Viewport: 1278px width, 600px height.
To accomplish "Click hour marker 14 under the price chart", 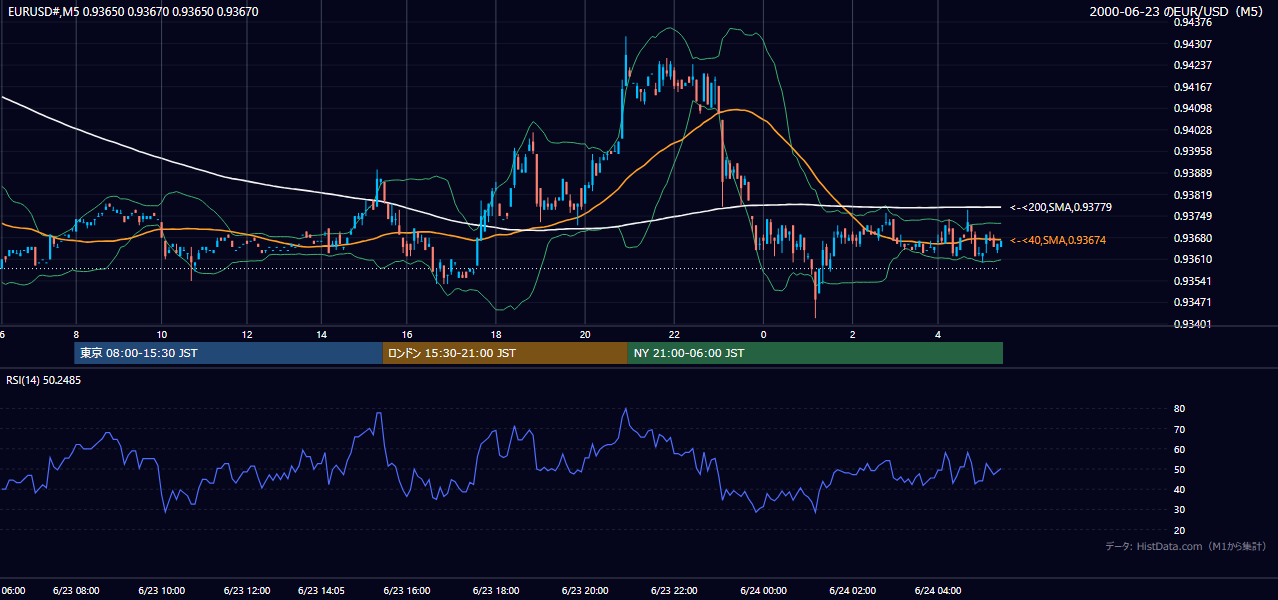I will [322, 334].
